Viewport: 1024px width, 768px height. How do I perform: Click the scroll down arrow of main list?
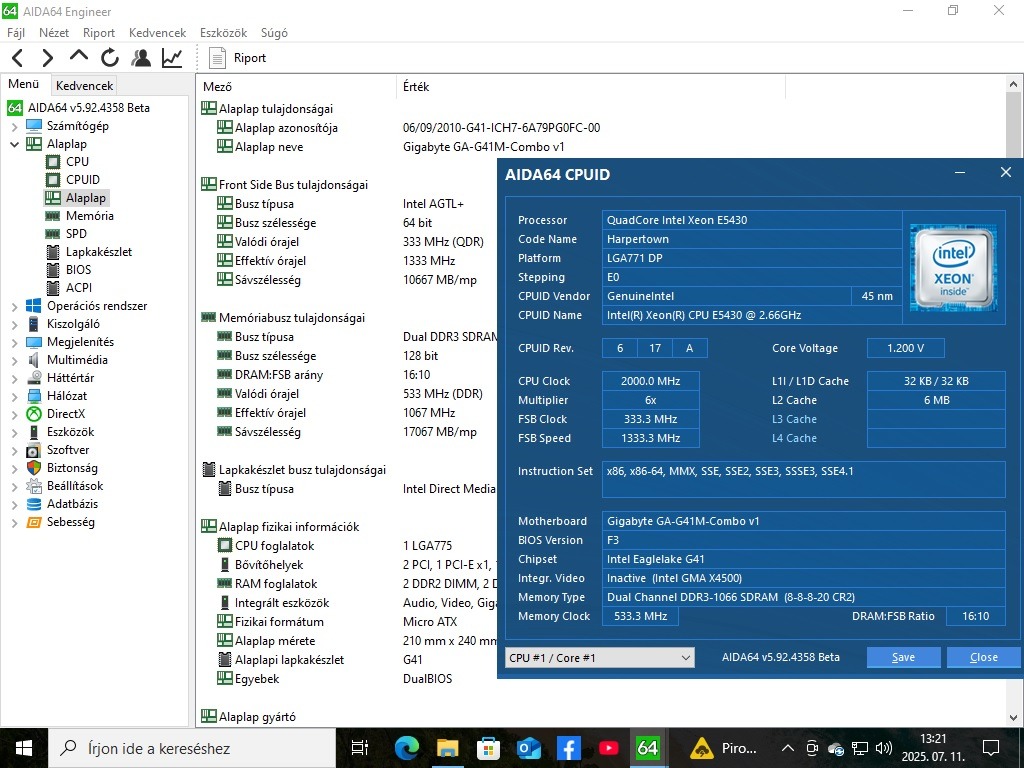tap(1013, 718)
